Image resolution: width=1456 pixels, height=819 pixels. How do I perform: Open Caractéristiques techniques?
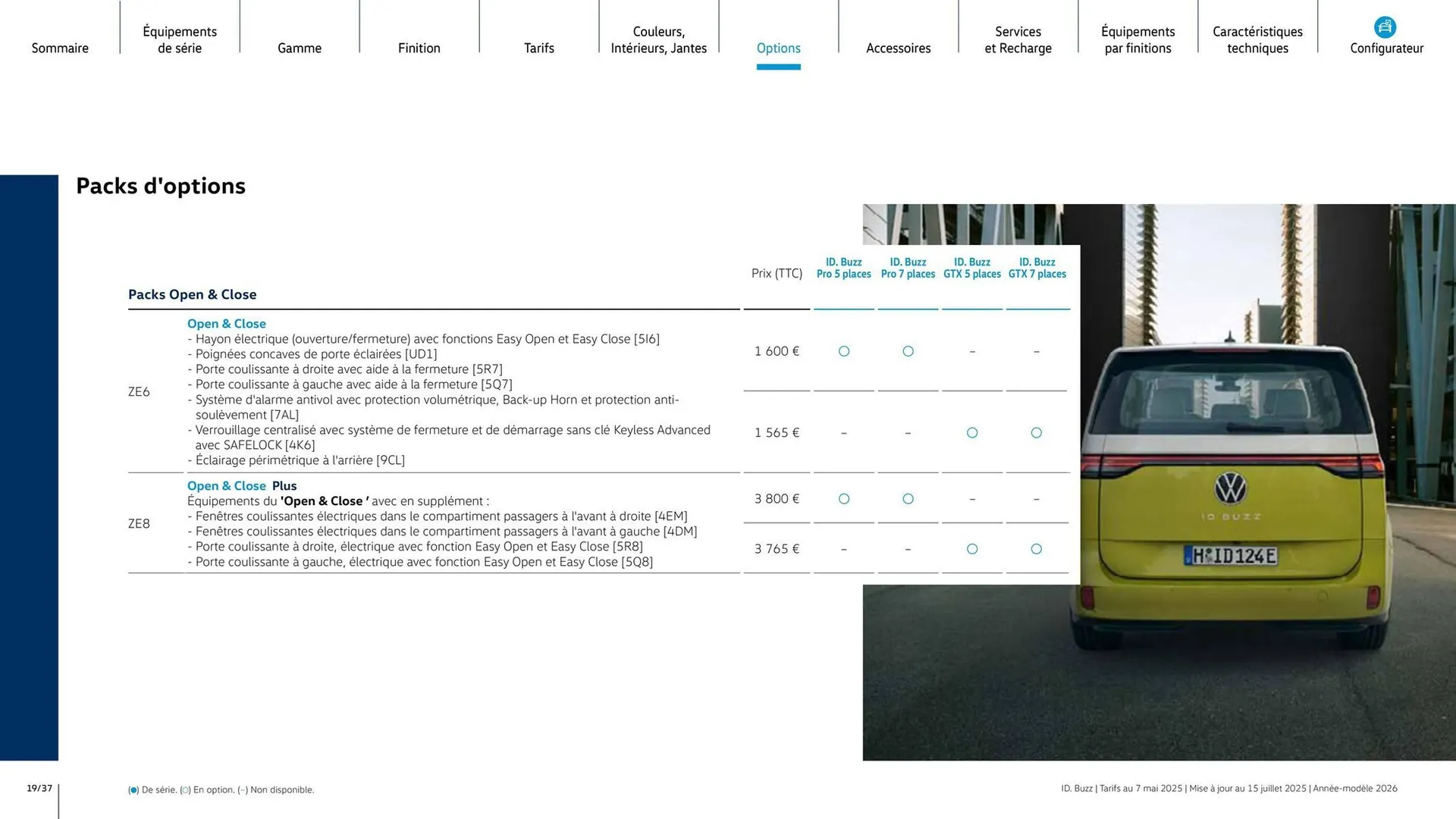1257,39
